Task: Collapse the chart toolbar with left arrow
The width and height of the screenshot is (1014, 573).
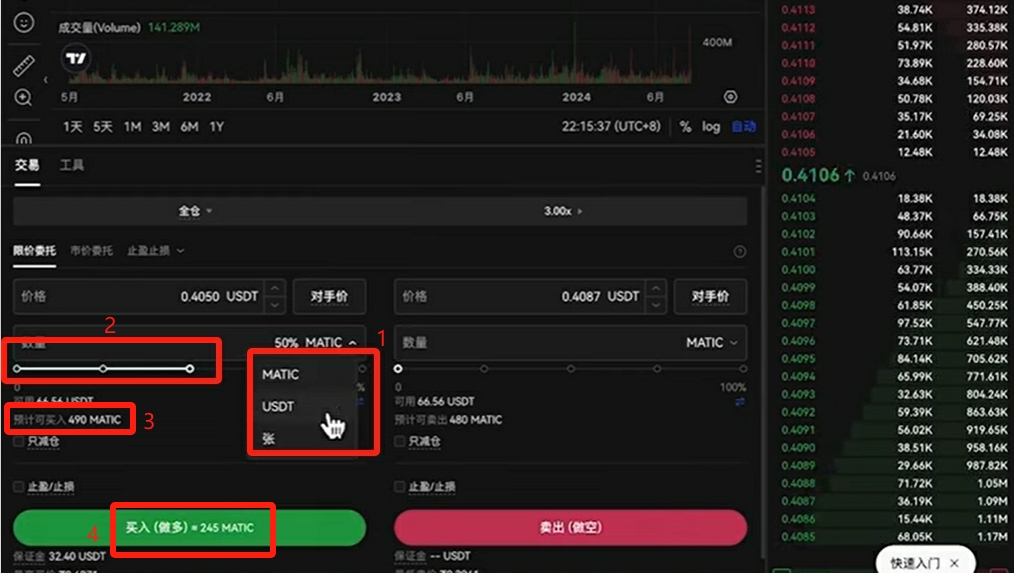Action: coord(45,80)
